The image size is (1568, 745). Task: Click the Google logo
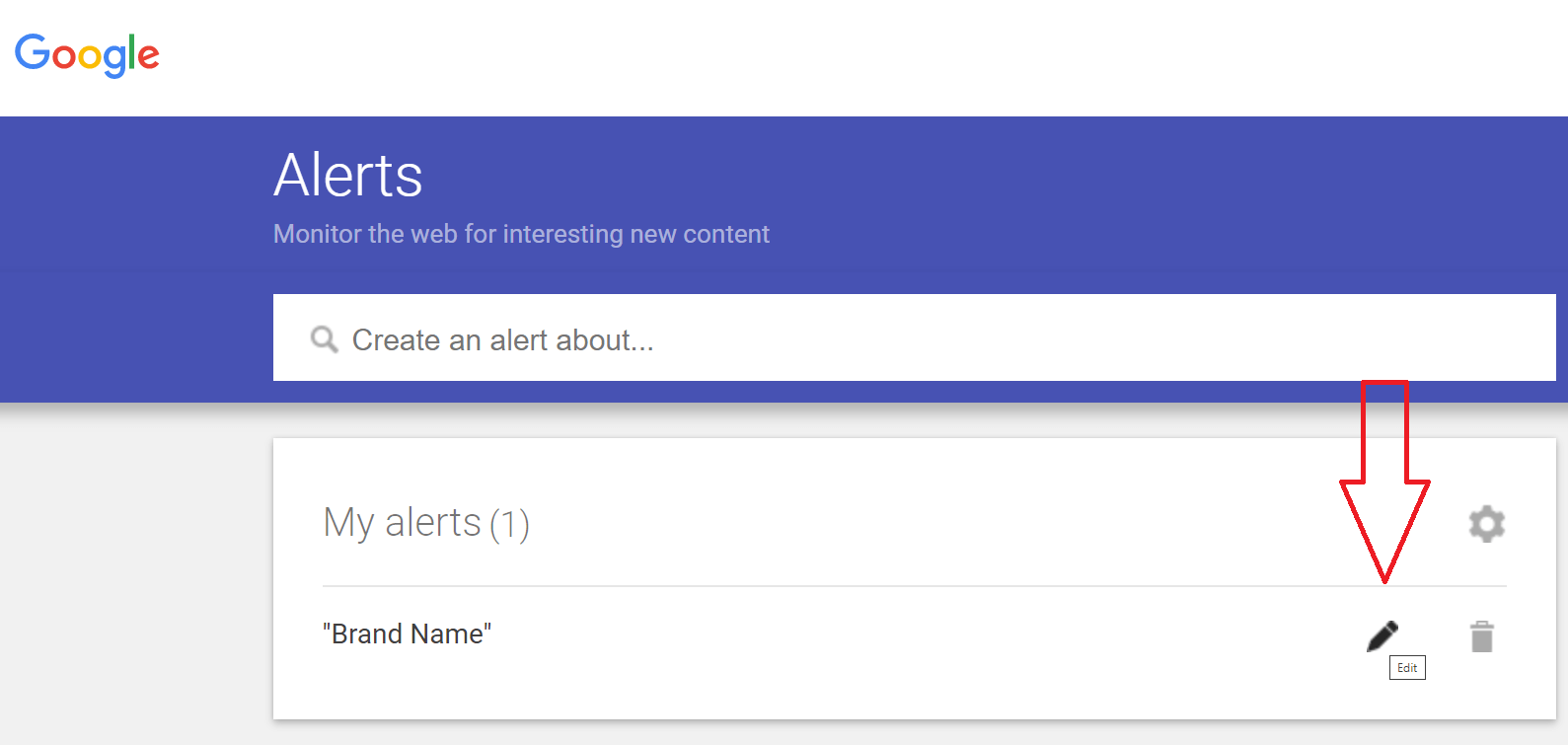[87, 54]
